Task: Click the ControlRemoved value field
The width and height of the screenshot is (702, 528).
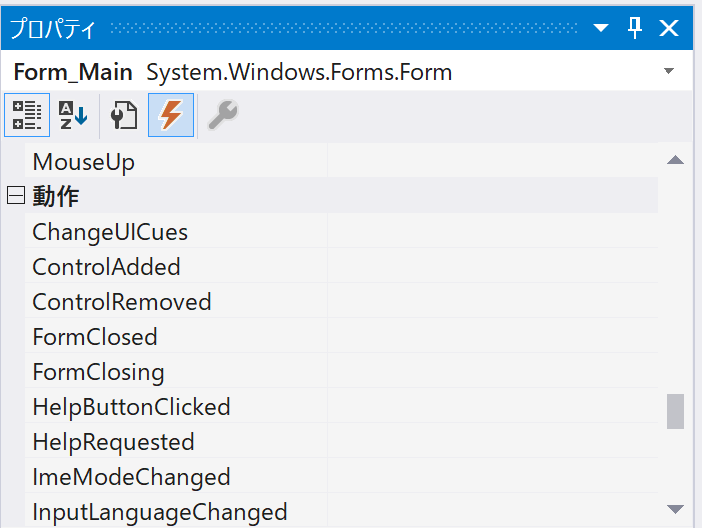Action: [x=490, y=302]
